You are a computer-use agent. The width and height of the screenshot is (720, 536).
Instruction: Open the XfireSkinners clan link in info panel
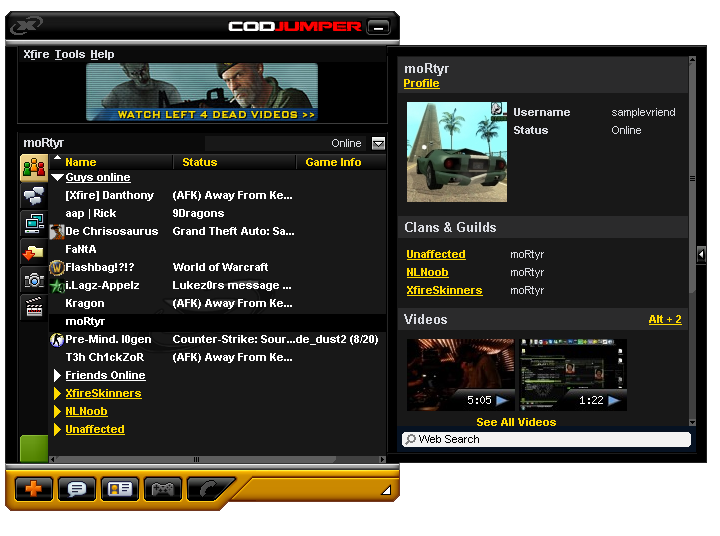point(444,290)
